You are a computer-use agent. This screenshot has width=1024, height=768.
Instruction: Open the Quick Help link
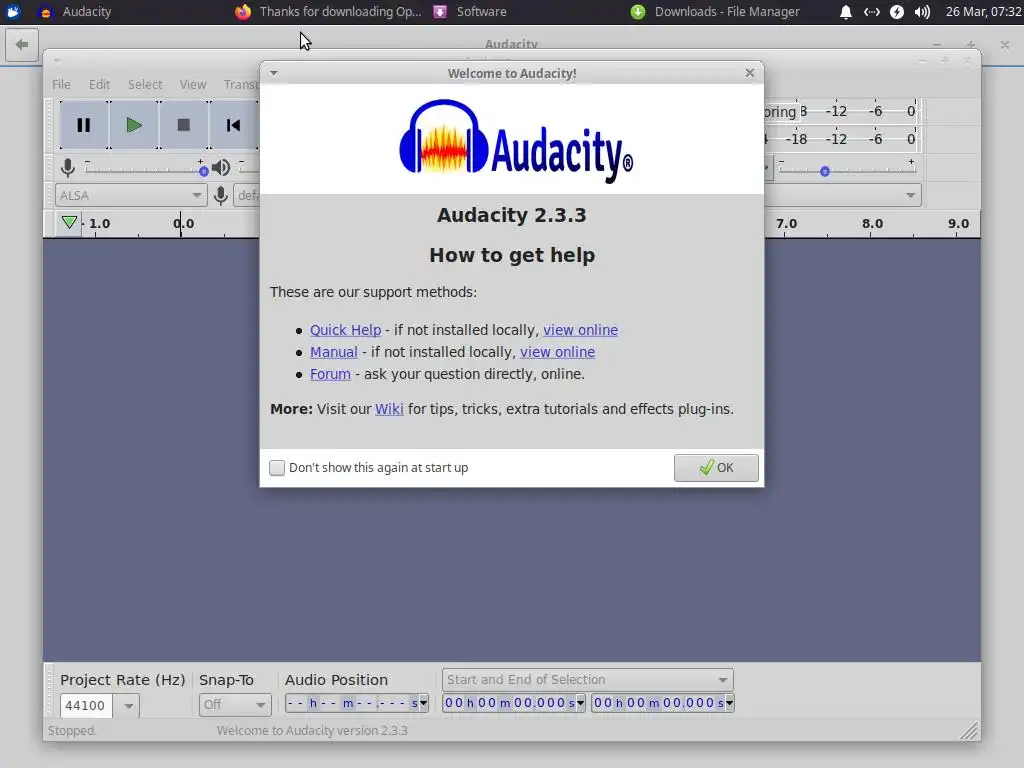pyautogui.click(x=345, y=330)
